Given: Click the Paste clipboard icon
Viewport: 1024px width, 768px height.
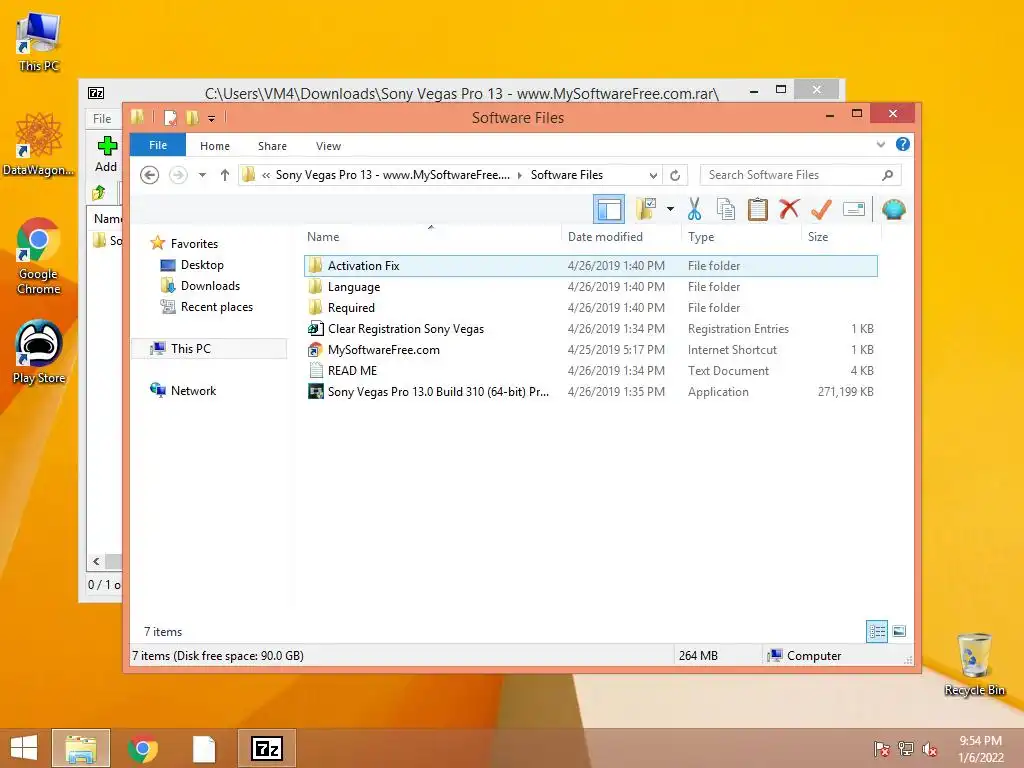Looking at the screenshot, I should [758, 210].
